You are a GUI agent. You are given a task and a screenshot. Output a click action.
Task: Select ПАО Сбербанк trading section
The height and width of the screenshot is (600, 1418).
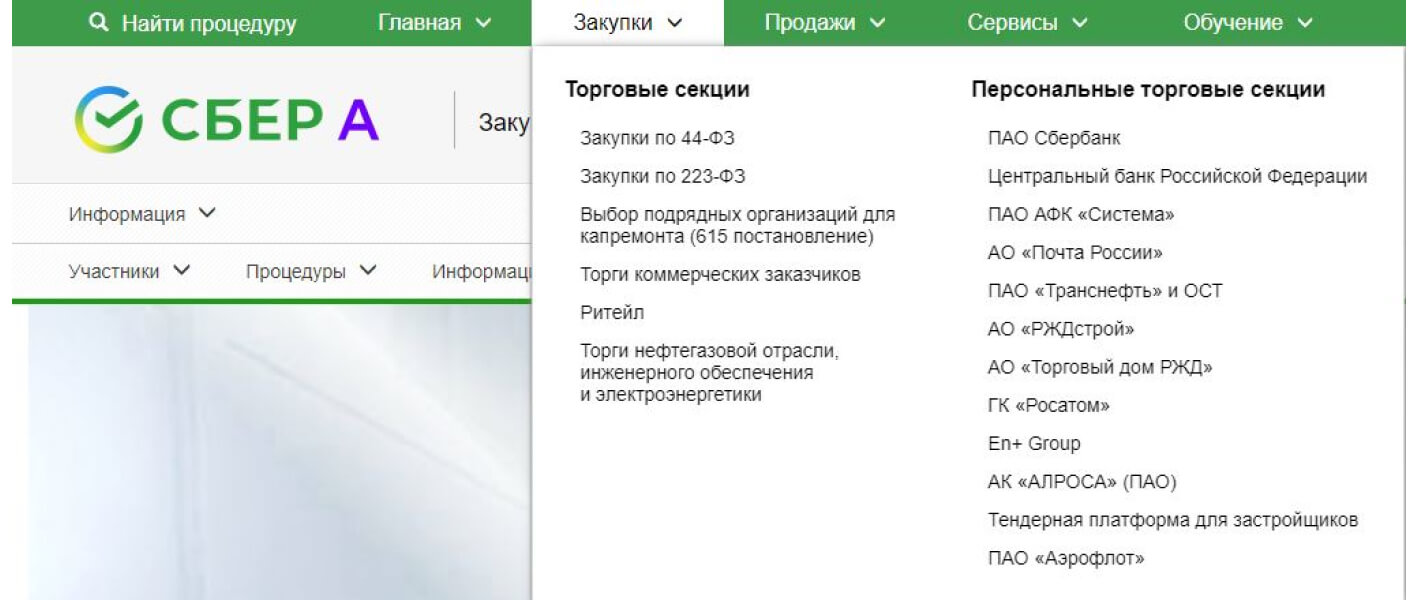[x=1054, y=138]
